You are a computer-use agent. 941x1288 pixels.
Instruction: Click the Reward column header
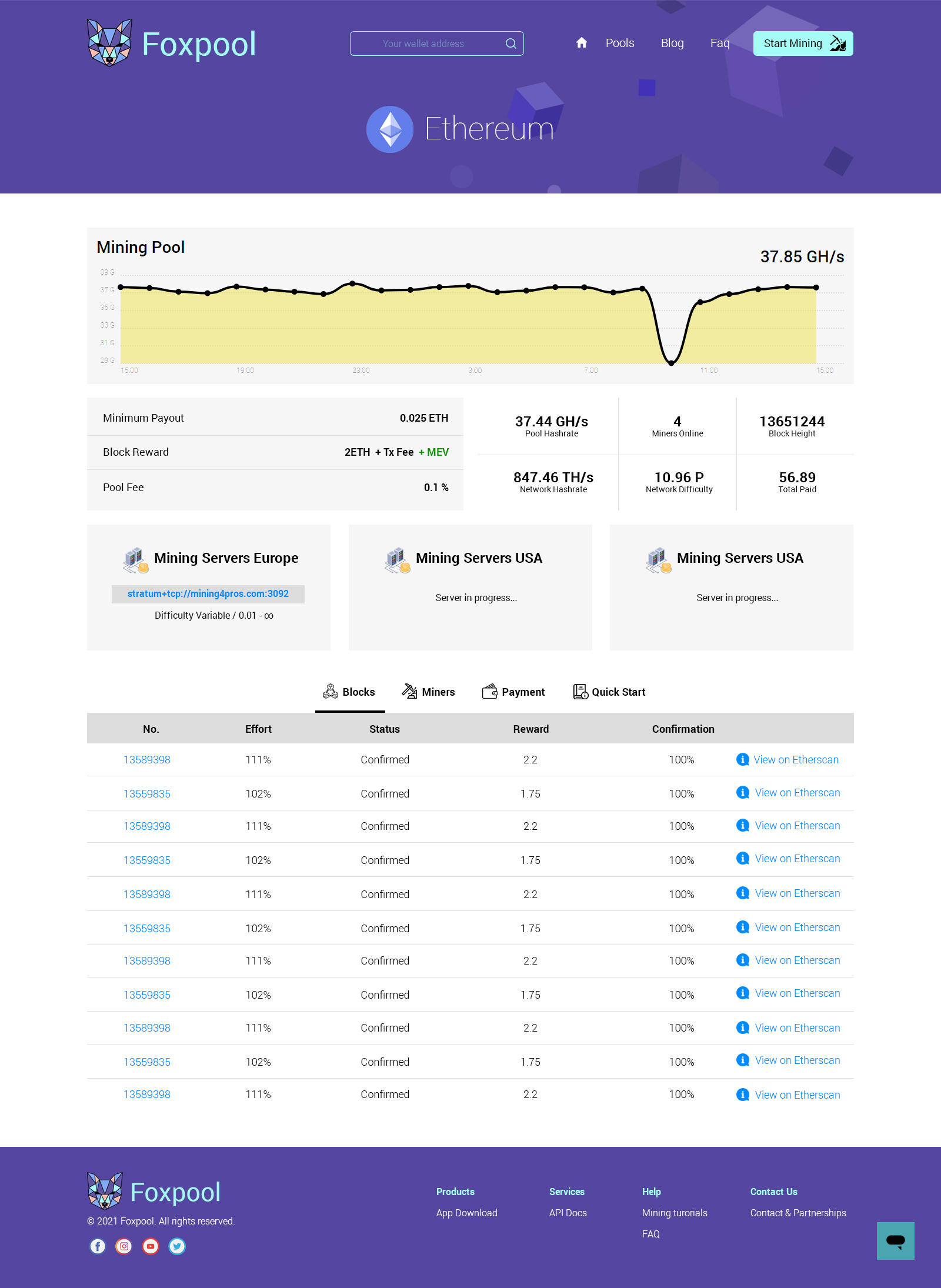pyautogui.click(x=530, y=729)
